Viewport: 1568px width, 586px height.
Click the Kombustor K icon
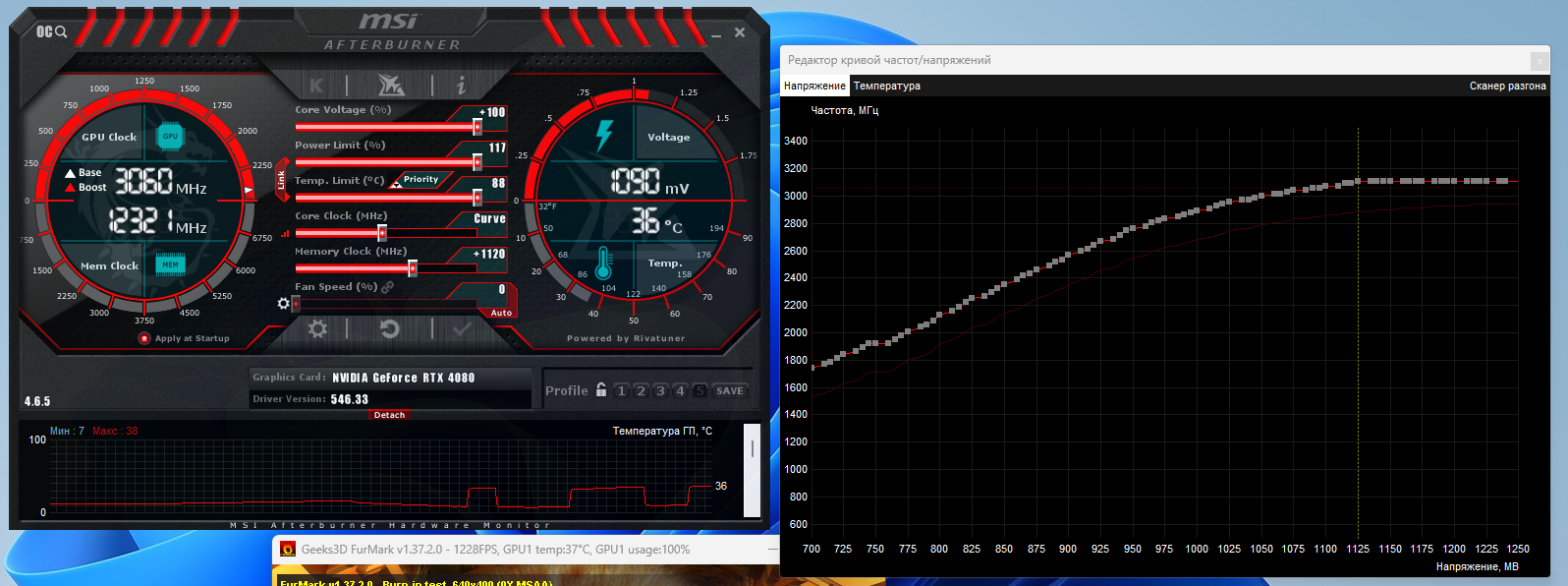coord(316,86)
